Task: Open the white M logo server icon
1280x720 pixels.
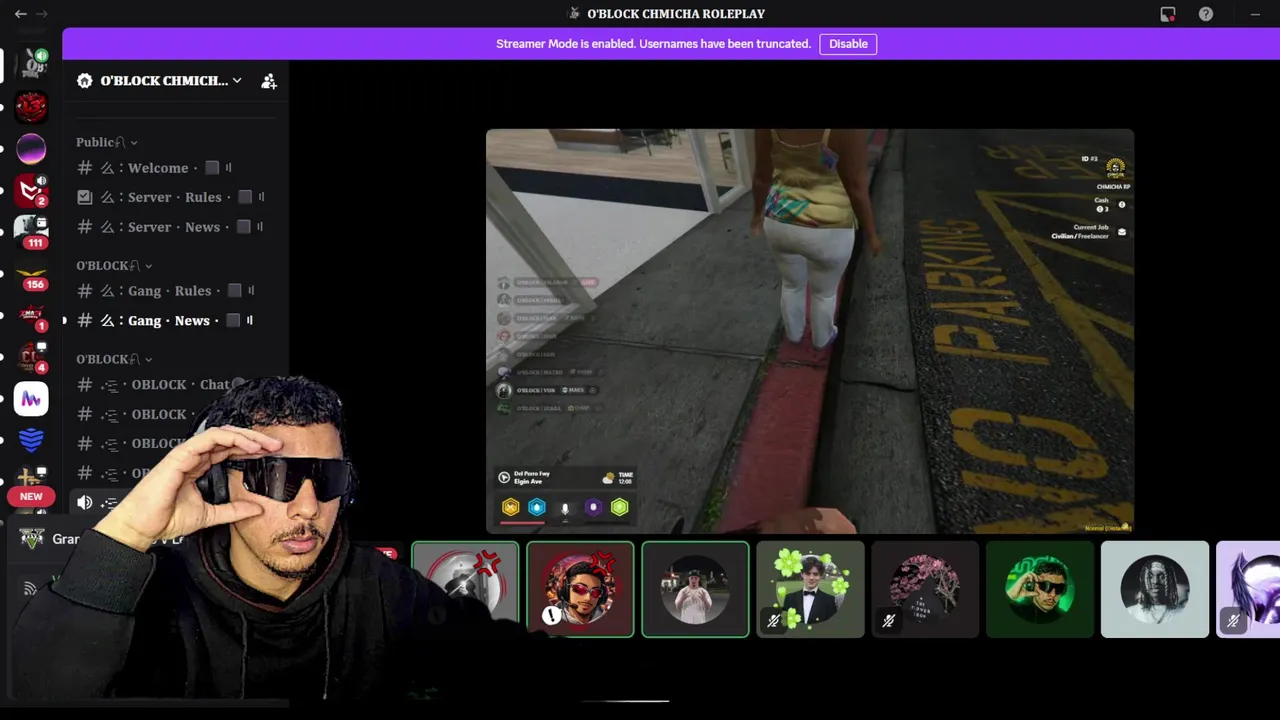Action: pos(31,399)
